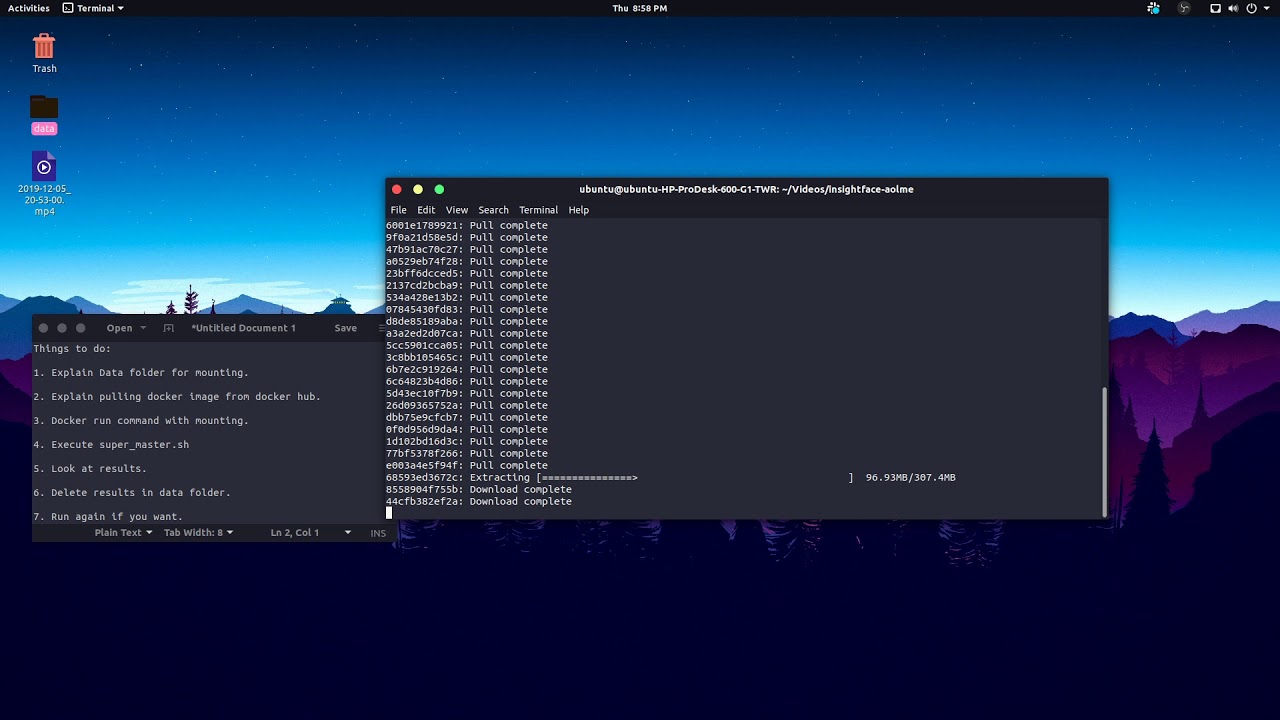Open the Trash desktop icon
Screen dimensions: 1280x720
[44, 47]
